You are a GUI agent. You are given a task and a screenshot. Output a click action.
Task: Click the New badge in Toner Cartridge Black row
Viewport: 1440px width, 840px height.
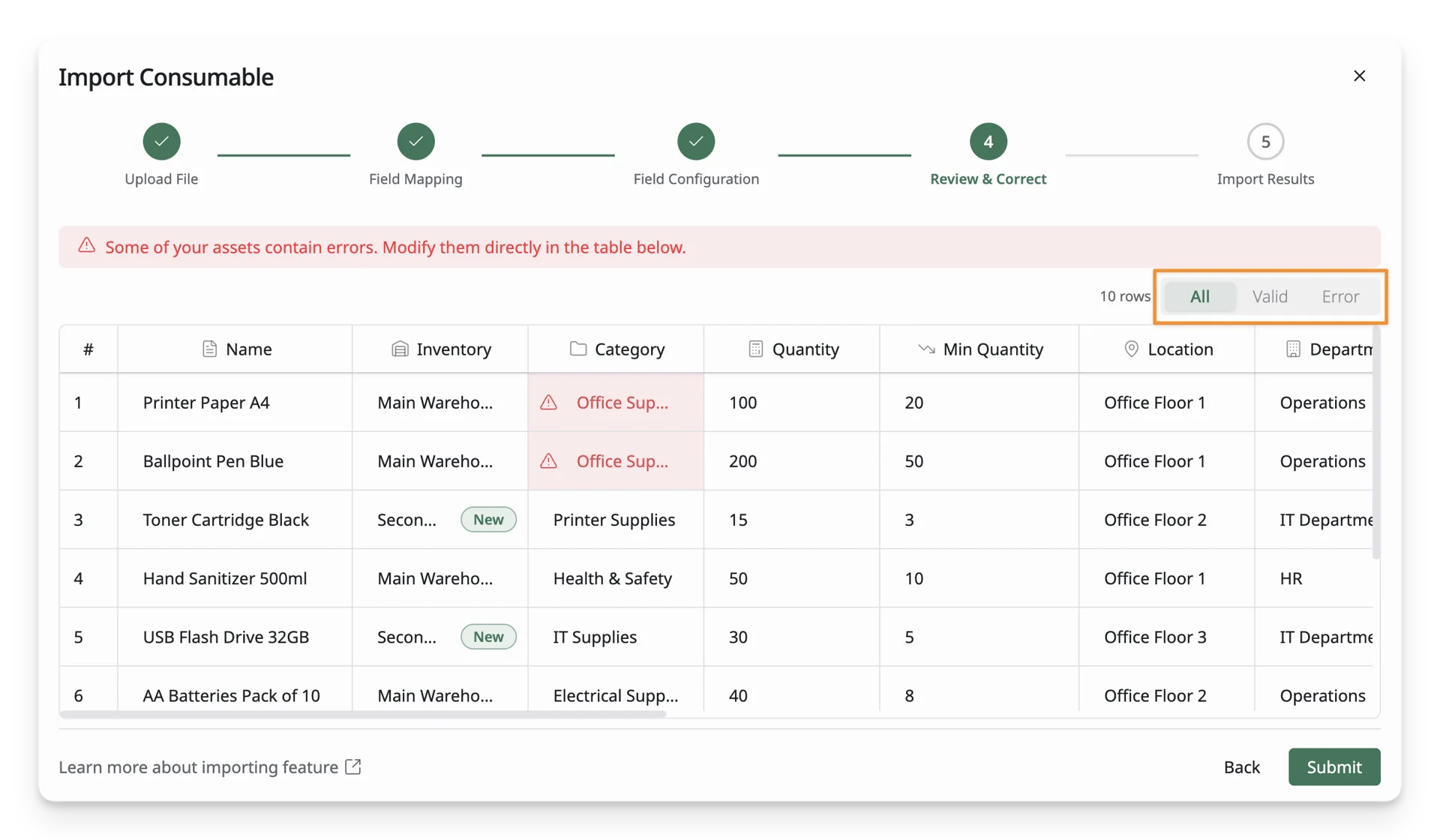(x=488, y=519)
